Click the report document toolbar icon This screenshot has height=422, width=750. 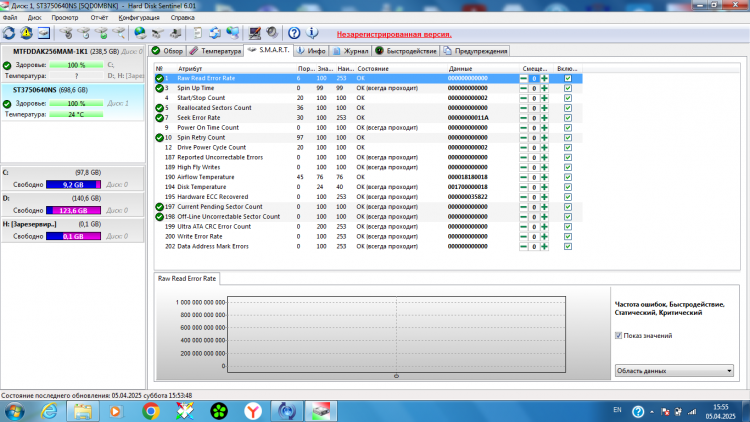click(x=197, y=33)
